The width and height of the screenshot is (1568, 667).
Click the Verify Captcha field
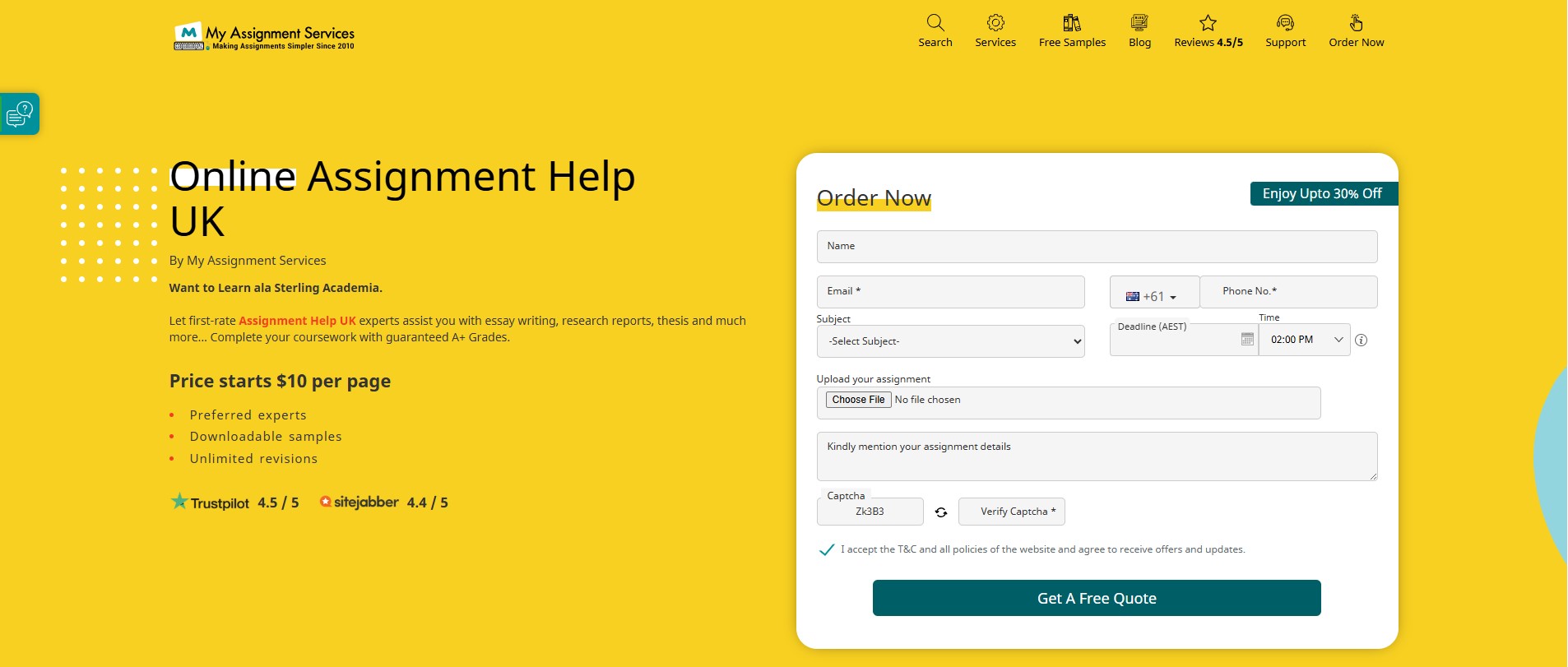[x=1012, y=512]
